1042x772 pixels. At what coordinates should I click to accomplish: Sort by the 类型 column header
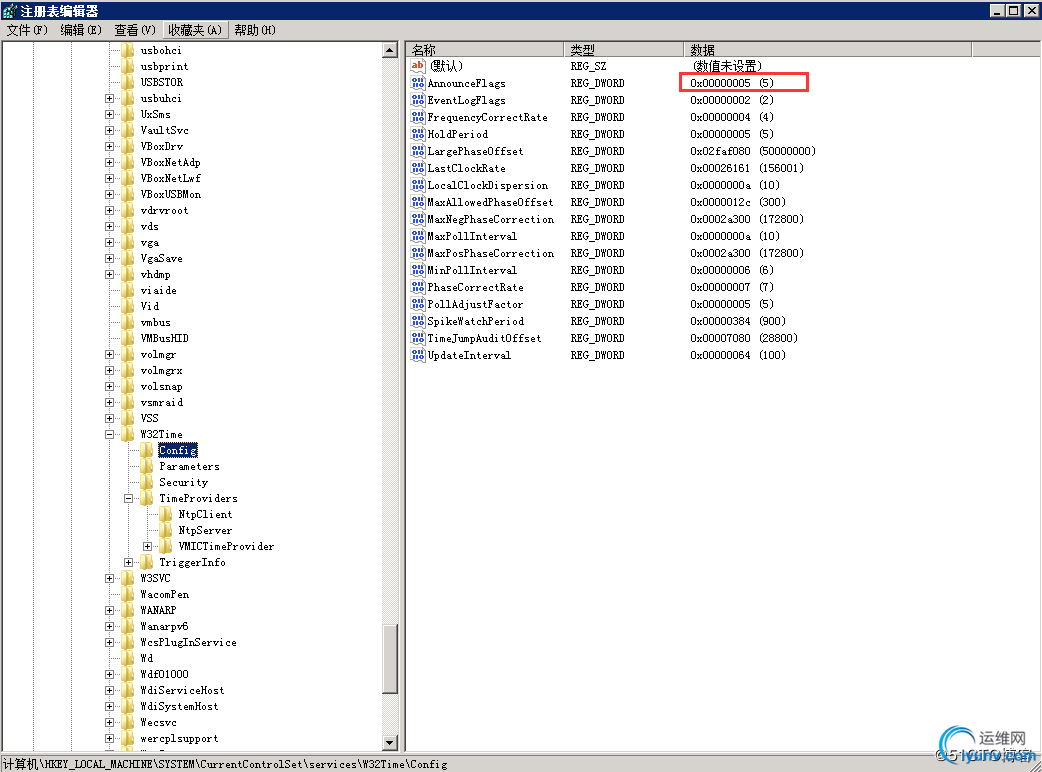(x=624, y=50)
